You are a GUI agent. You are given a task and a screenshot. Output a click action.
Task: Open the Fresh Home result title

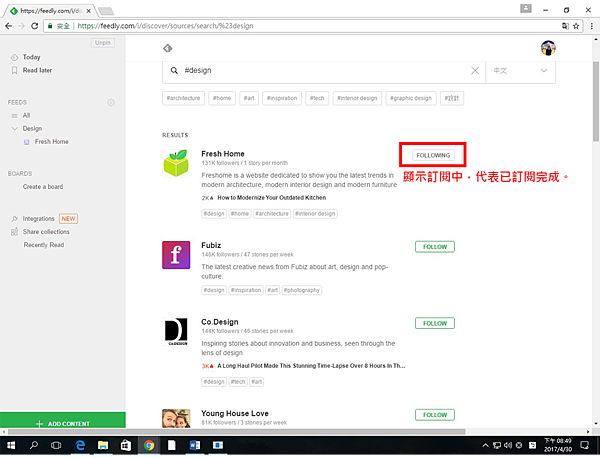tap(223, 154)
